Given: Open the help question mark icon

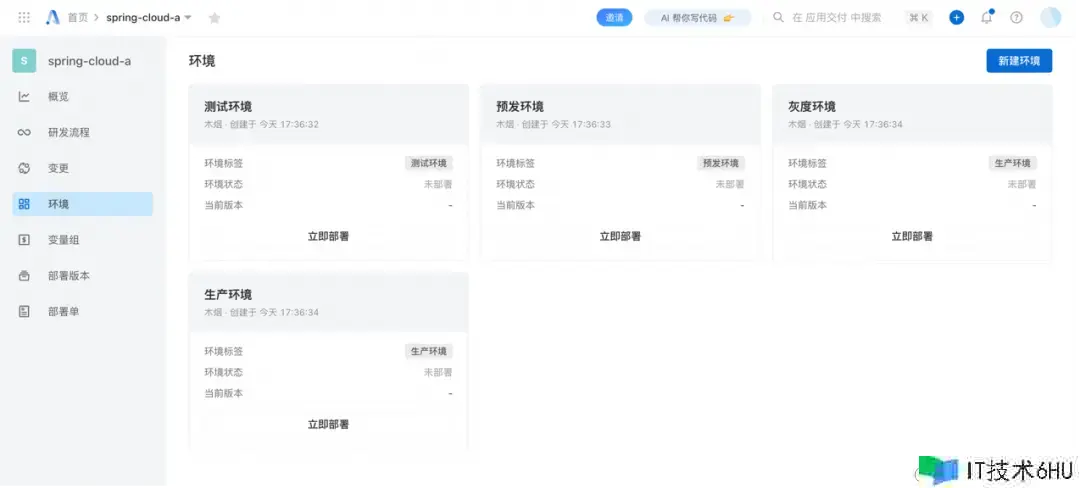Looking at the screenshot, I should click(1016, 17).
